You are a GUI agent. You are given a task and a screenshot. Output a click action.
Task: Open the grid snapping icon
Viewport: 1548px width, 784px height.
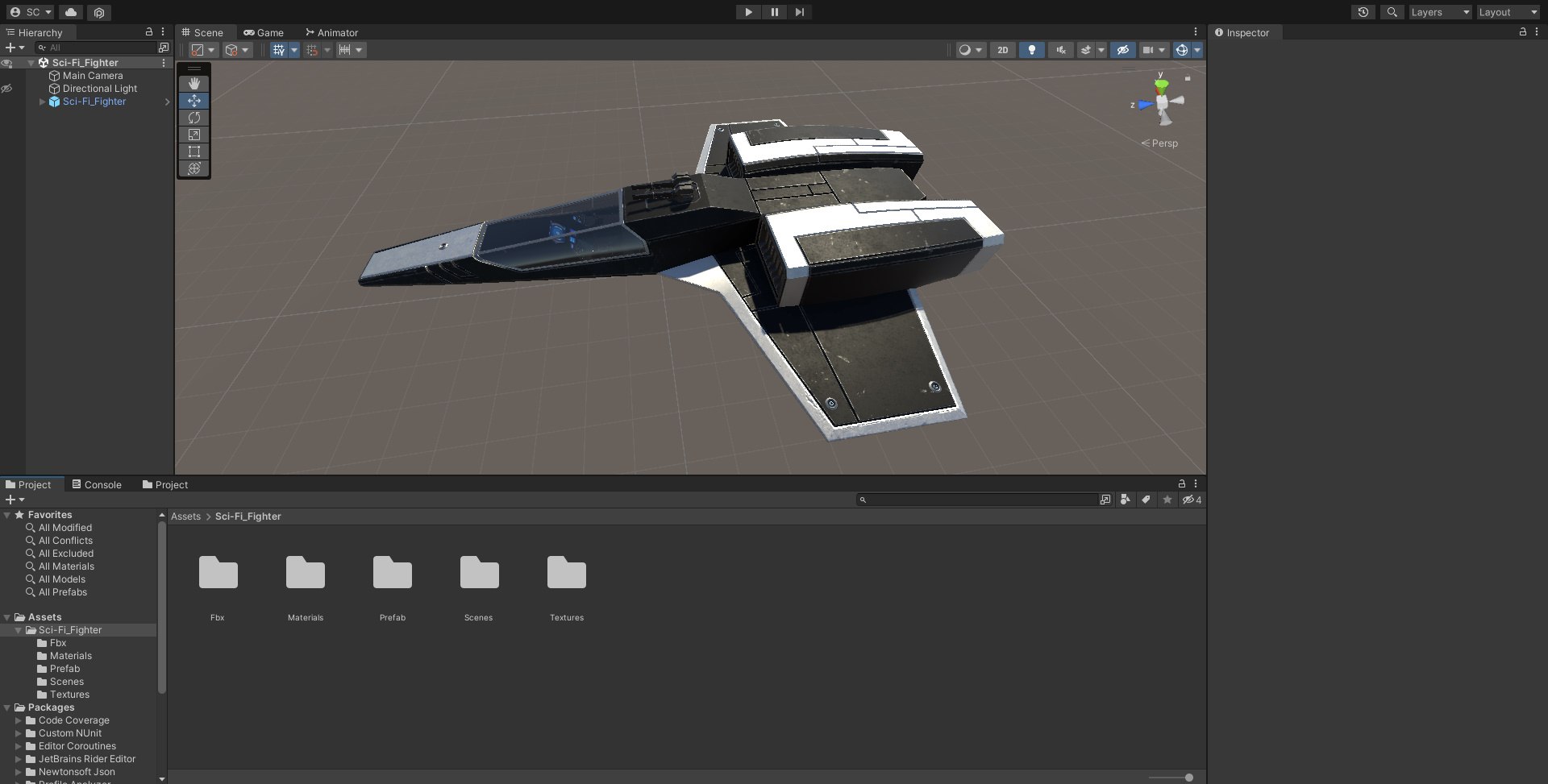[312, 50]
